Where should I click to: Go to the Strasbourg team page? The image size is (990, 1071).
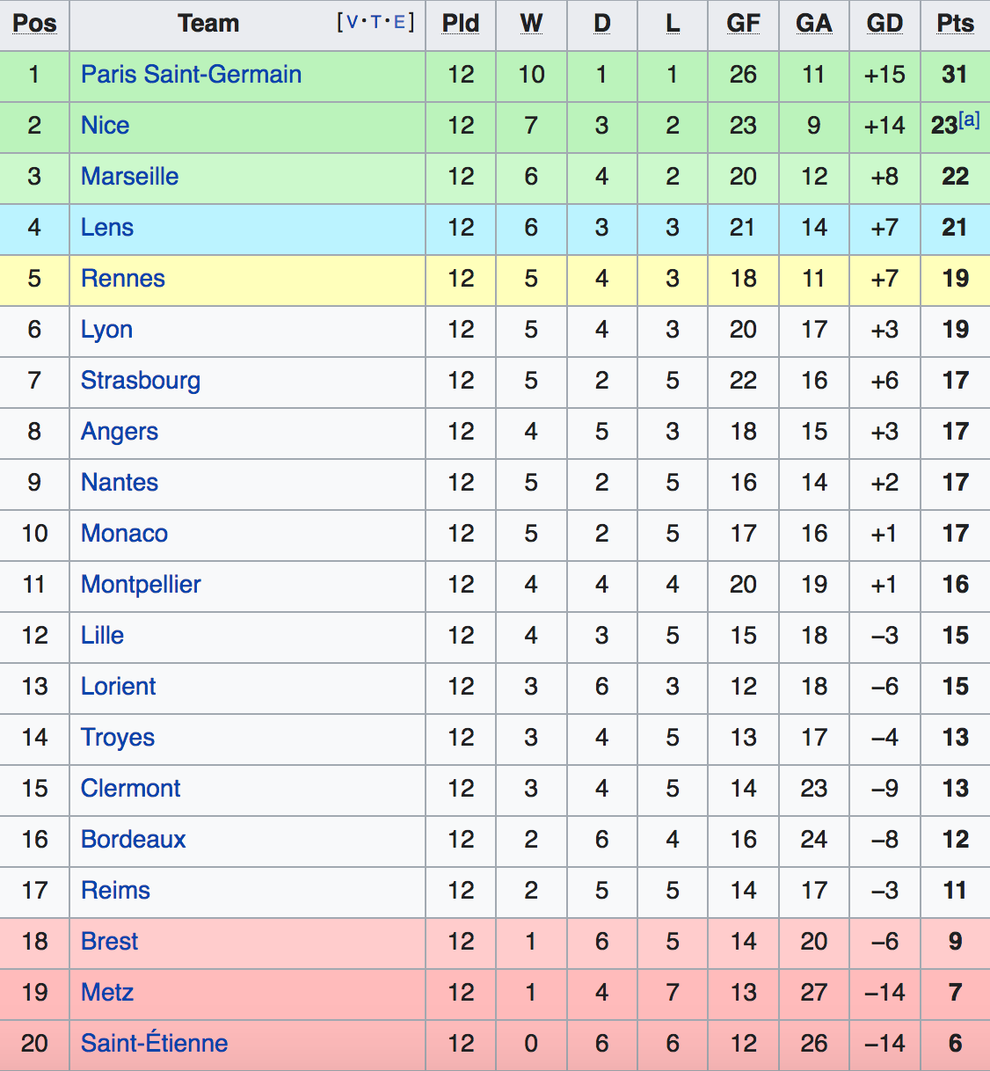[x=141, y=381]
